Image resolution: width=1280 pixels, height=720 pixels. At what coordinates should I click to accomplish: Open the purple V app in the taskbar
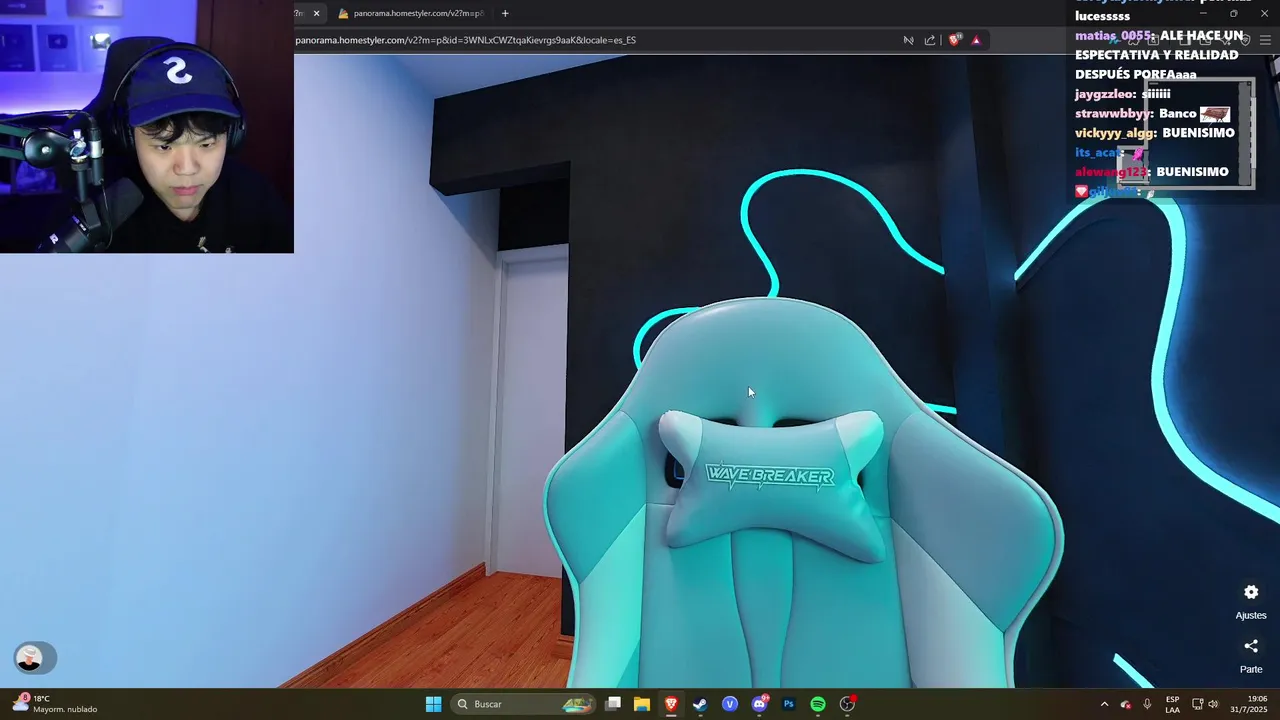[730, 704]
